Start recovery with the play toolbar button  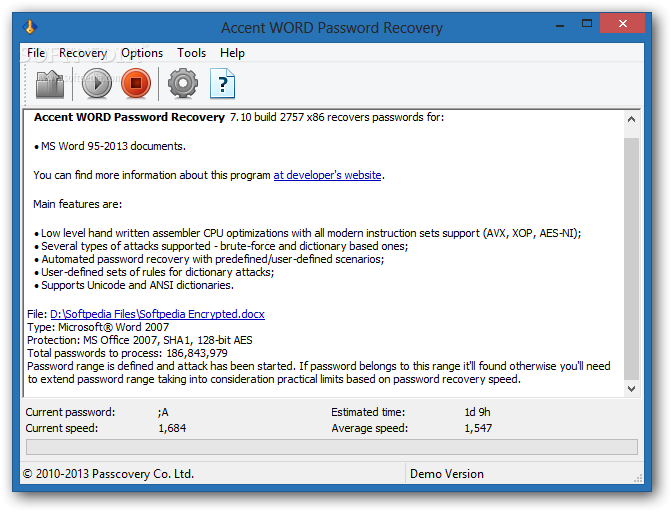tap(97, 83)
